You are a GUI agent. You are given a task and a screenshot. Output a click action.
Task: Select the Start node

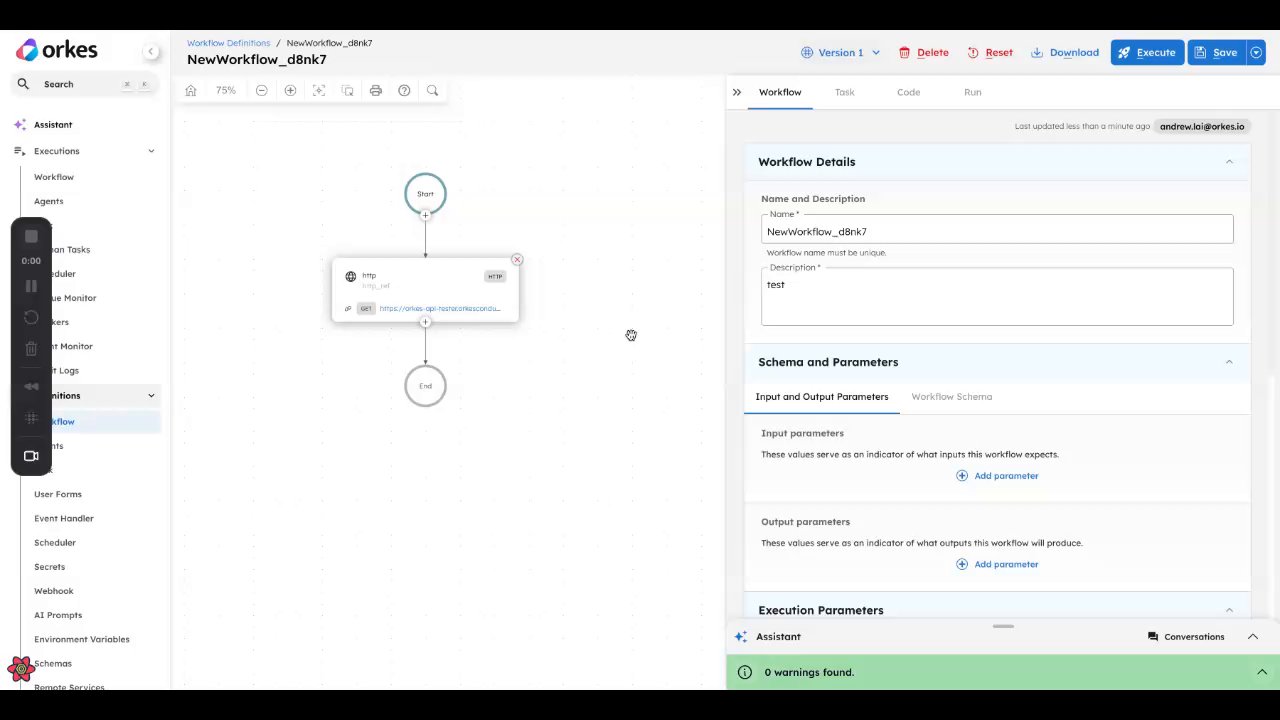[425, 194]
